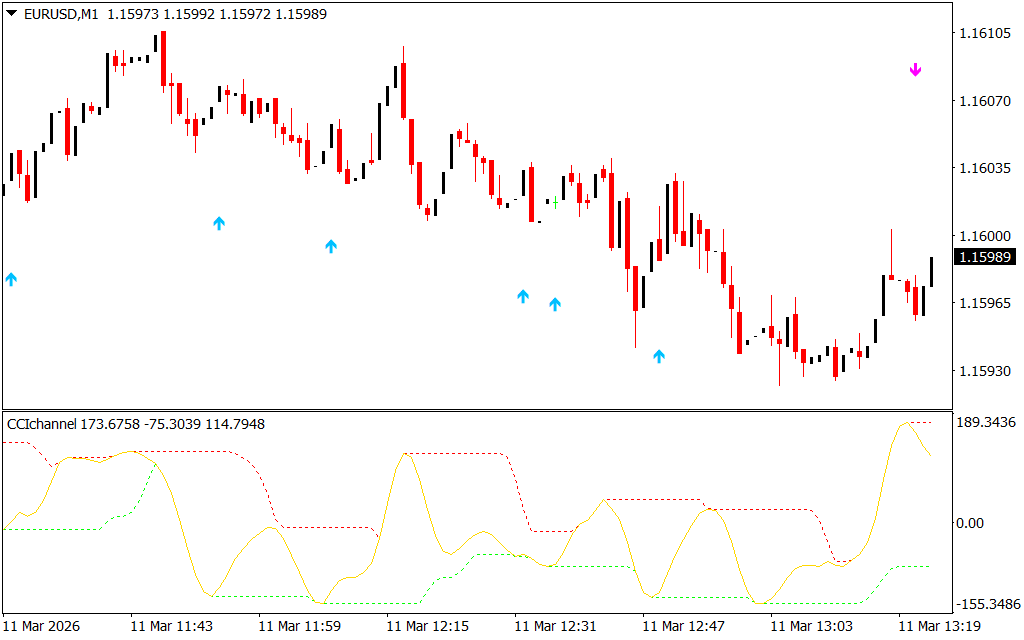The height and width of the screenshot is (640, 1024).
Task: Select the blue up arrow nearest 1.16000 level
Action: 331,246
